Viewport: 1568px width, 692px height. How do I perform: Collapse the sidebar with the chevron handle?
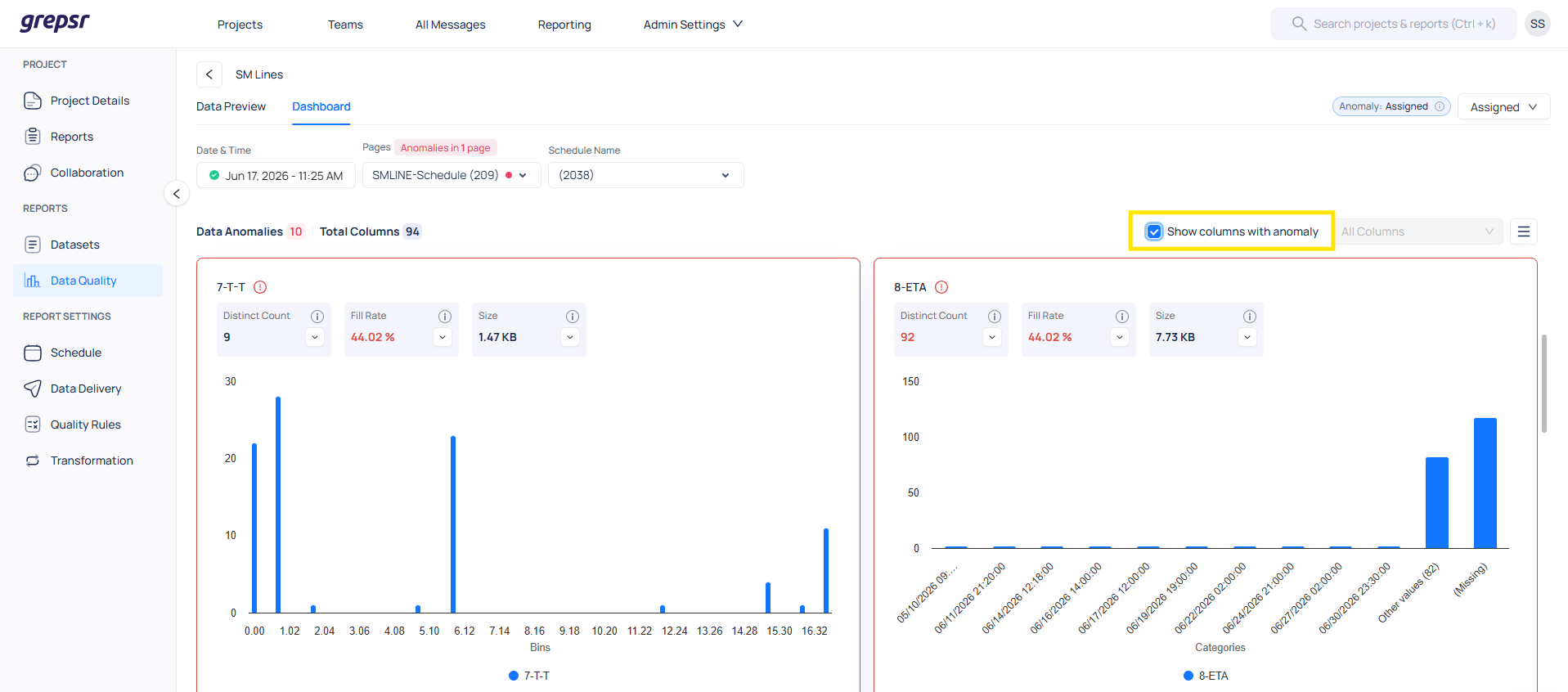(177, 194)
